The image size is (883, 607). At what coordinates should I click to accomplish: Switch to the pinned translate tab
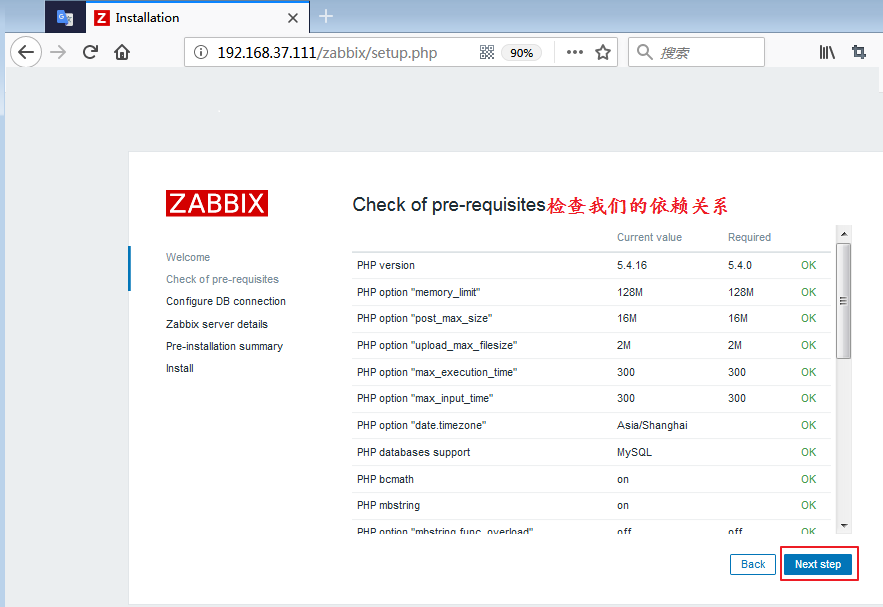pos(65,18)
